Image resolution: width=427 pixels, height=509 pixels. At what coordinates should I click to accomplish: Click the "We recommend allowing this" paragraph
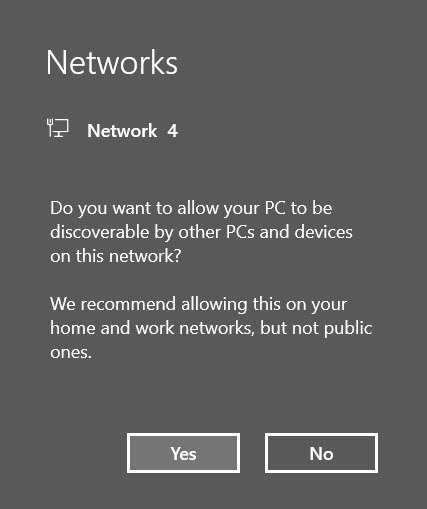(211, 328)
